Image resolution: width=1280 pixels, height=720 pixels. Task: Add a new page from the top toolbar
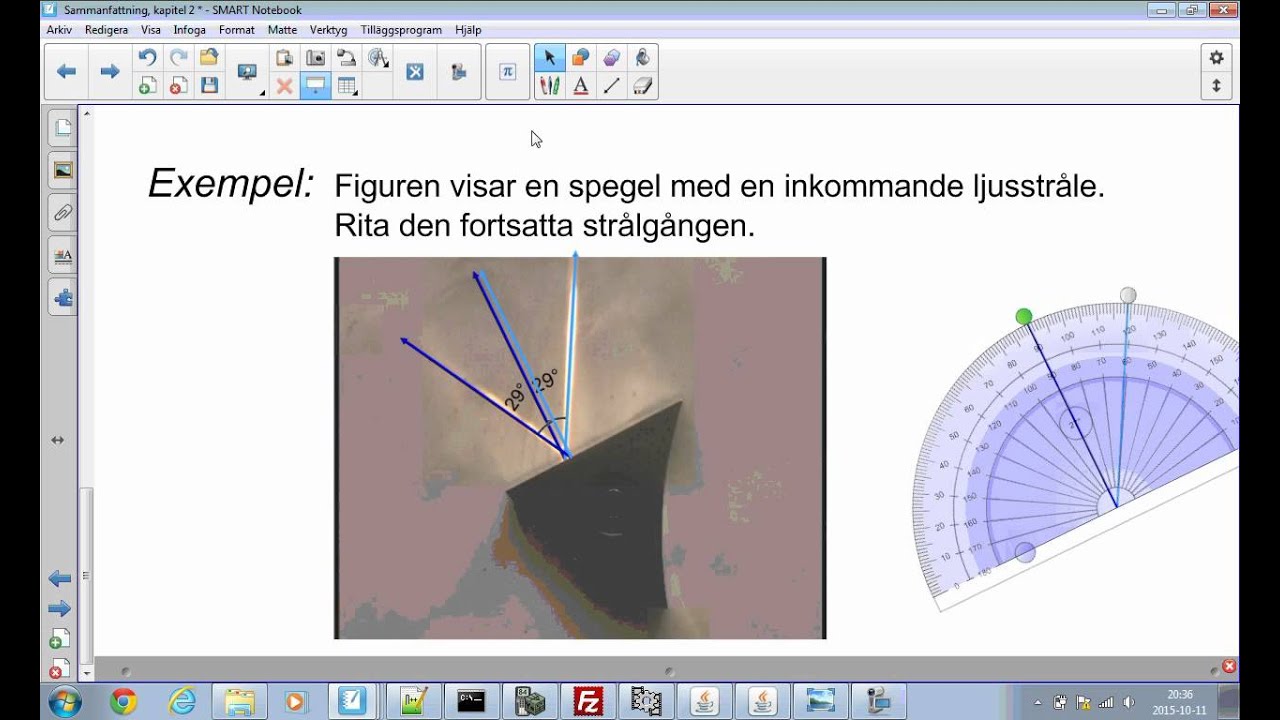(x=147, y=86)
